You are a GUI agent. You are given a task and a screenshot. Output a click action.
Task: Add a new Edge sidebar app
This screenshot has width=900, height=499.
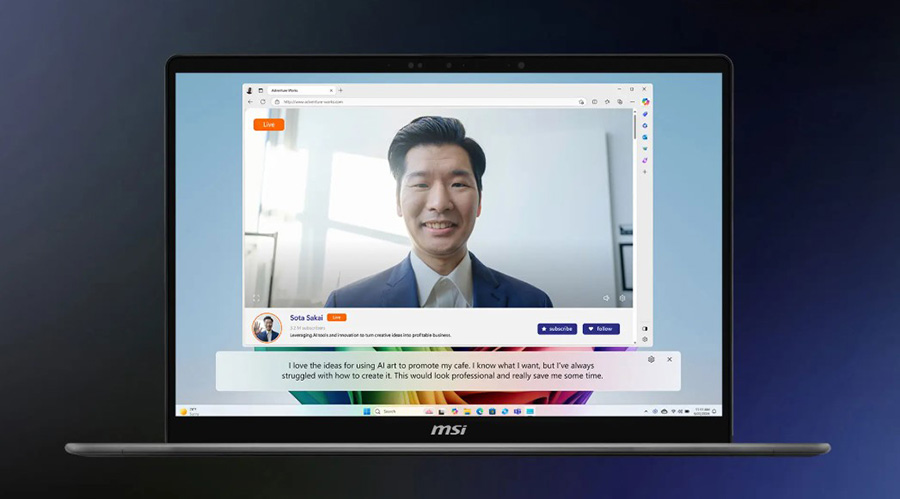[x=645, y=172]
